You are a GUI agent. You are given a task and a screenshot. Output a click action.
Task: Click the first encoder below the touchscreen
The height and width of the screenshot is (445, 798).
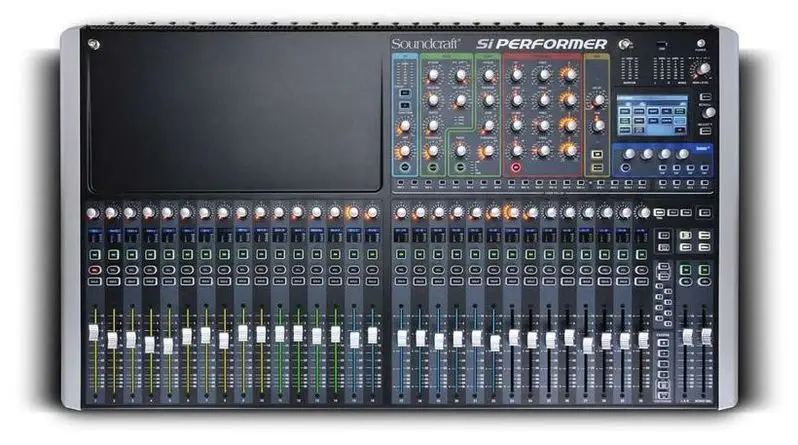[628, 154]
